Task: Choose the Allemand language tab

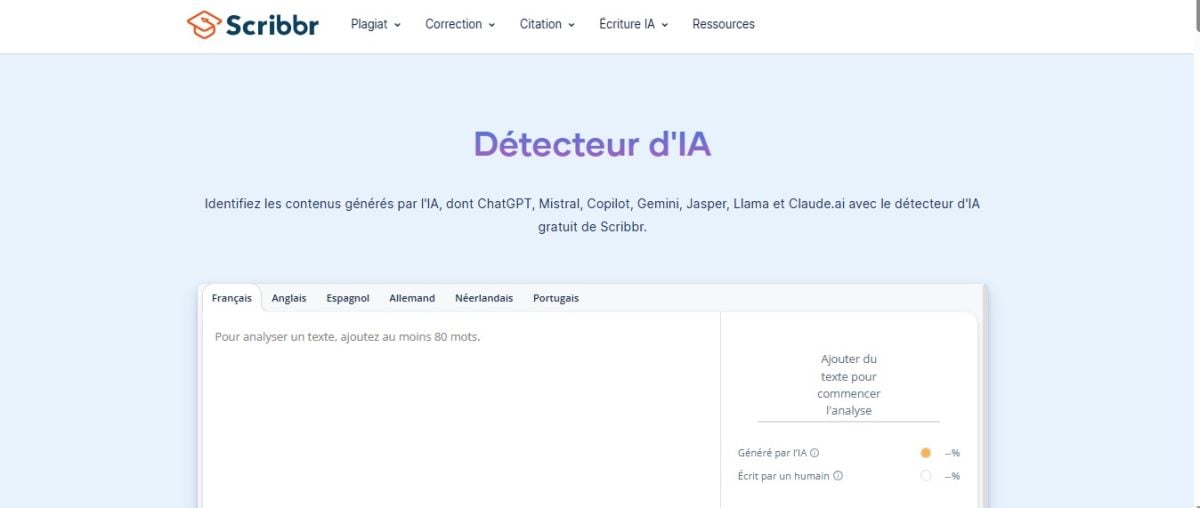Action: [x=412, y=298]
